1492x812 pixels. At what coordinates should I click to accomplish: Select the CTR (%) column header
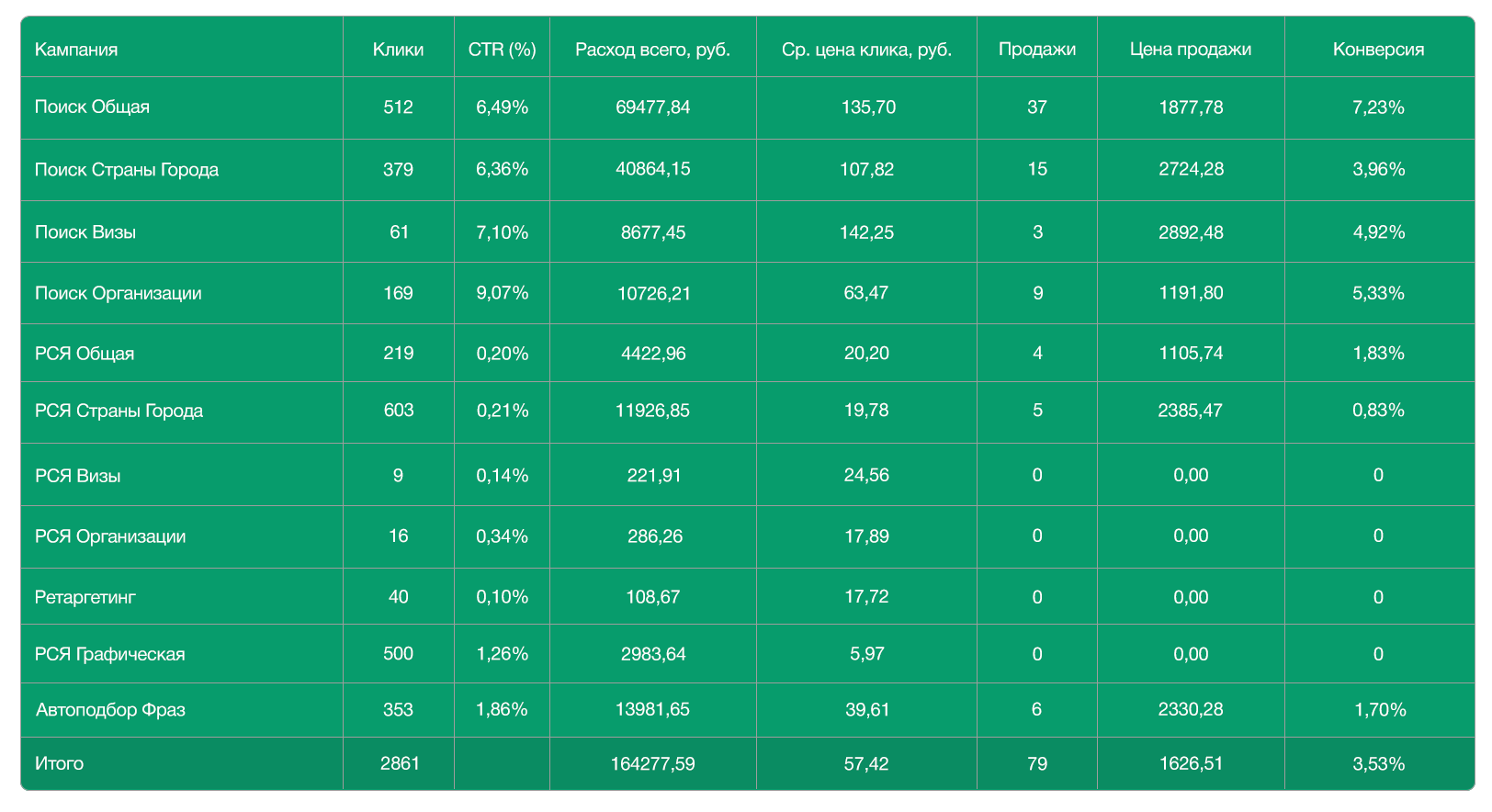point(502,50)
